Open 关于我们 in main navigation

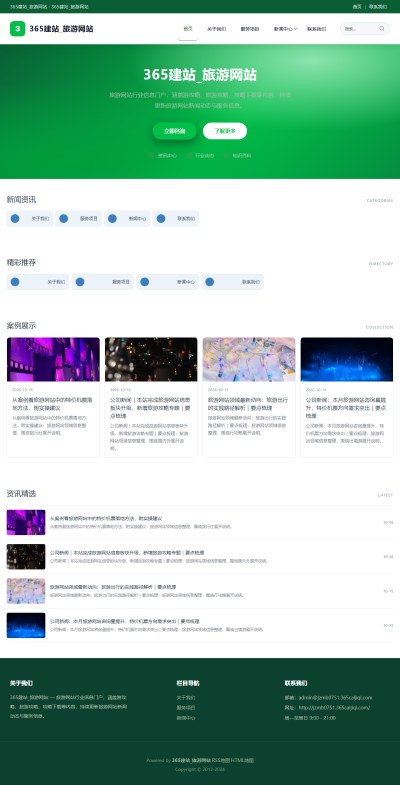(217, 29)
